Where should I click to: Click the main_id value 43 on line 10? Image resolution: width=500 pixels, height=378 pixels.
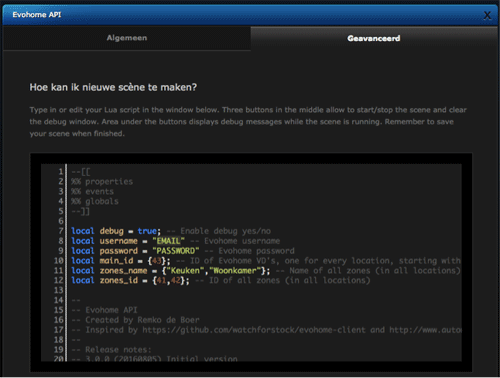click(x=156, y=261)
